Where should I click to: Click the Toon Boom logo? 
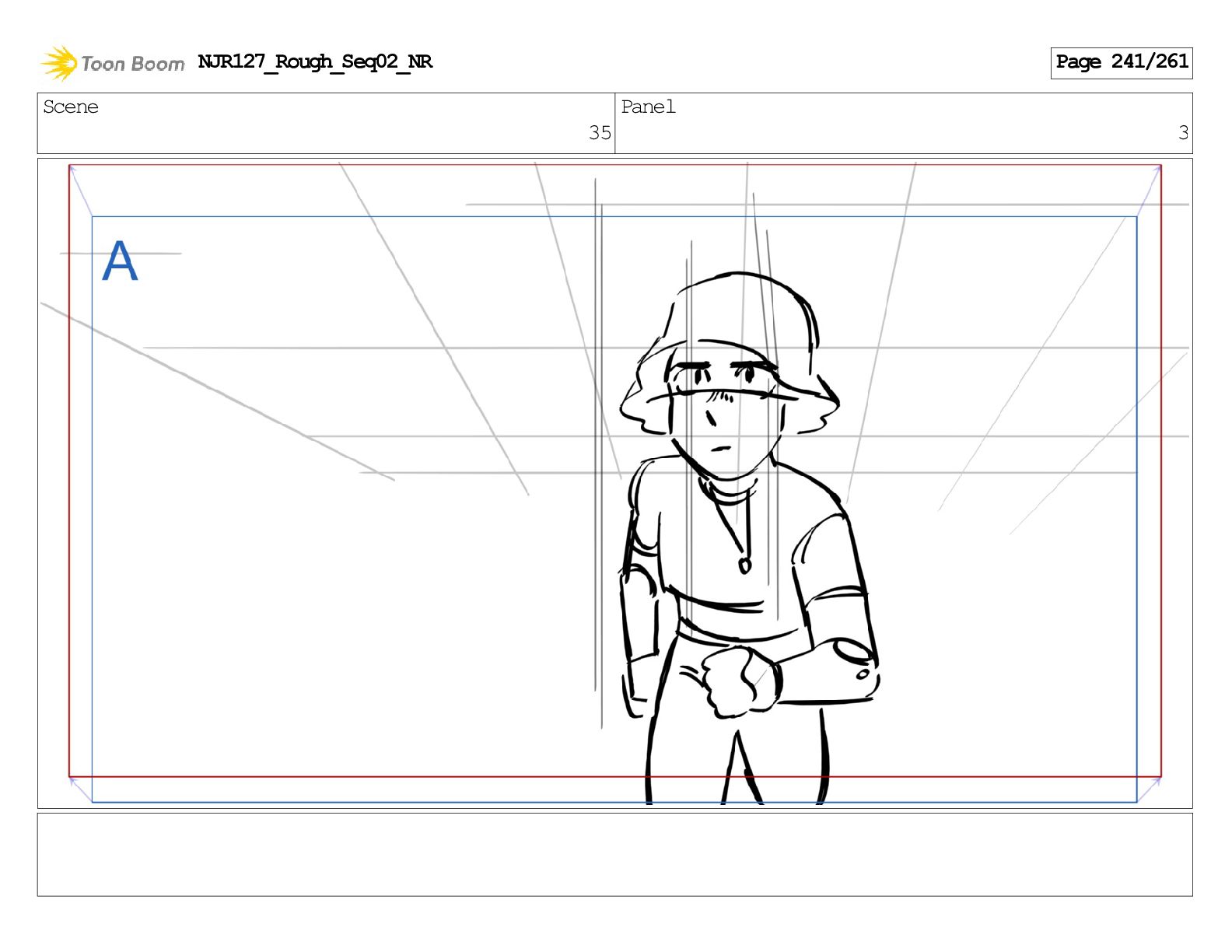pos(113,63)
